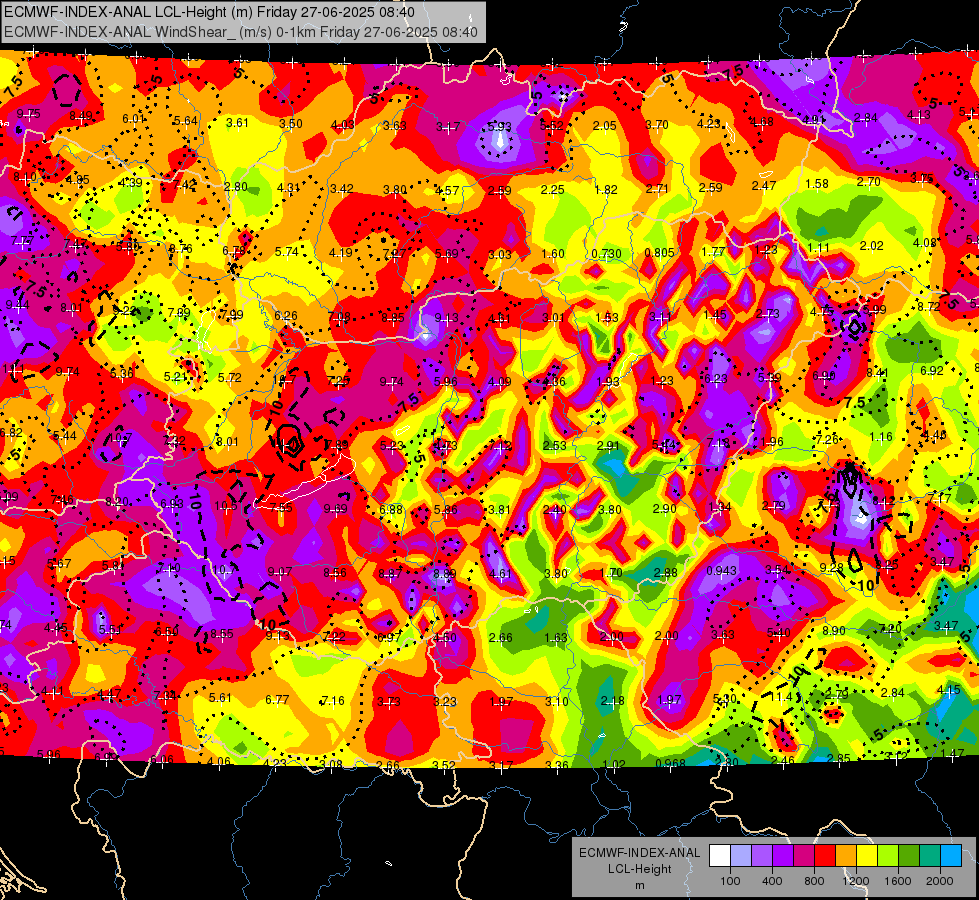Click the wind shear value 5.74
979x900 pixels.
[x=287, y=252]
